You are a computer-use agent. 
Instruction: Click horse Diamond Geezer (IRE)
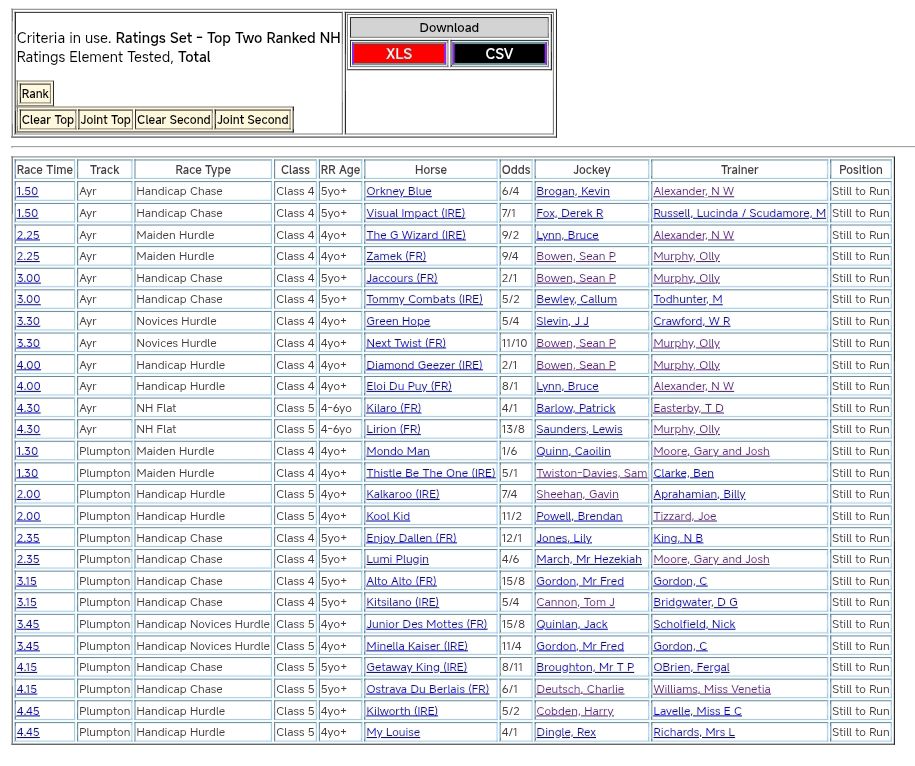click(410, 365)
